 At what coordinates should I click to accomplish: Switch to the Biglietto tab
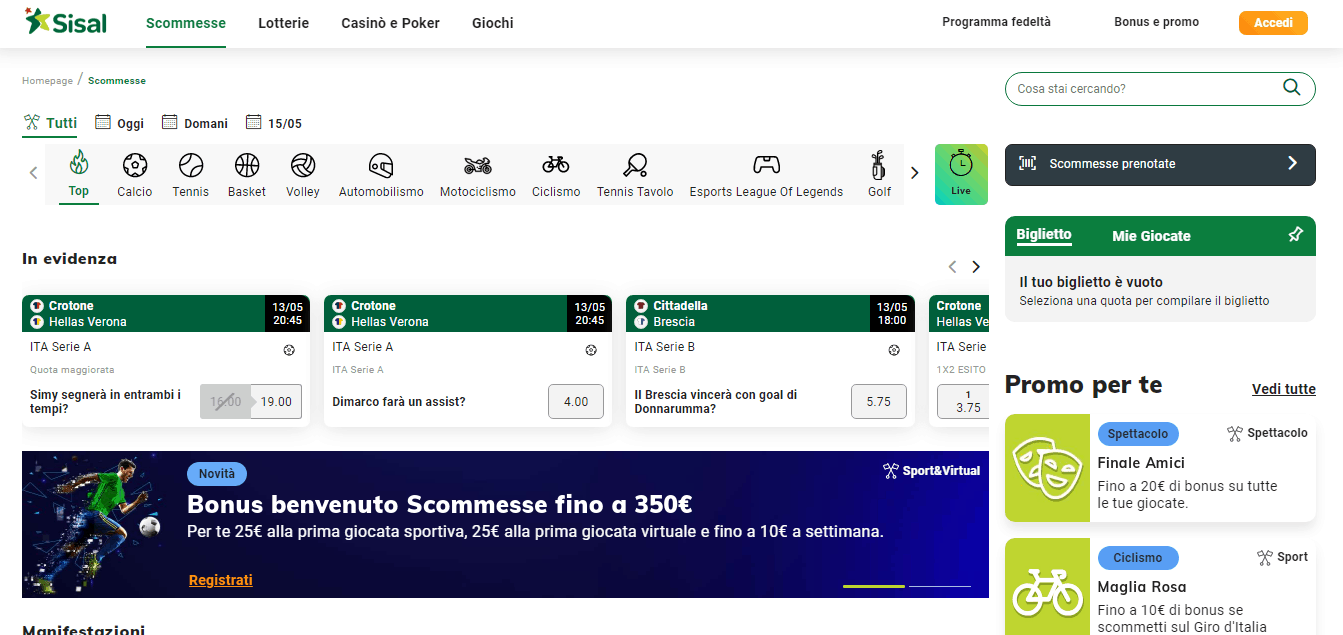pyautogui.click(x=1044, y=235)
